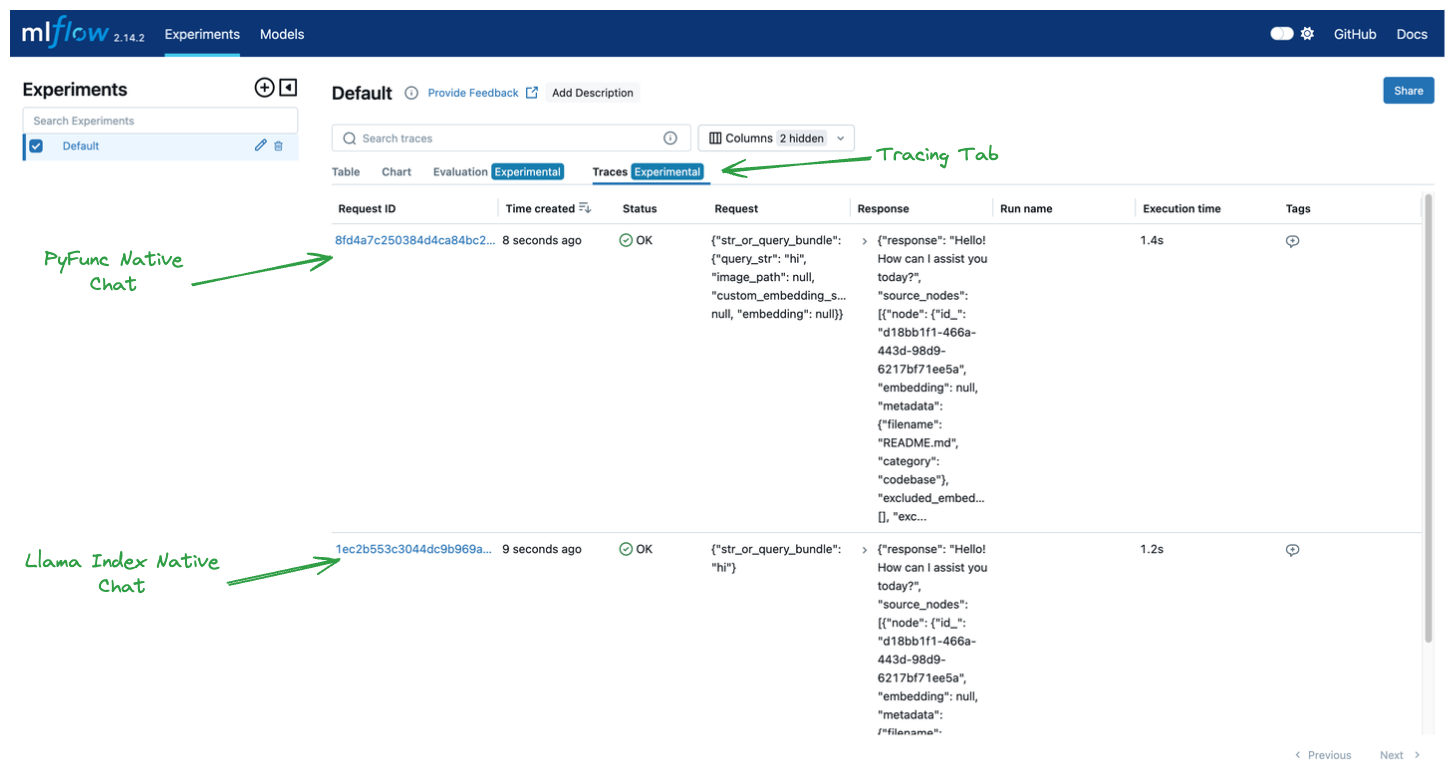Open the Provide Feedback link
The height and width of the screenshot is (784, 1454).
471,92
